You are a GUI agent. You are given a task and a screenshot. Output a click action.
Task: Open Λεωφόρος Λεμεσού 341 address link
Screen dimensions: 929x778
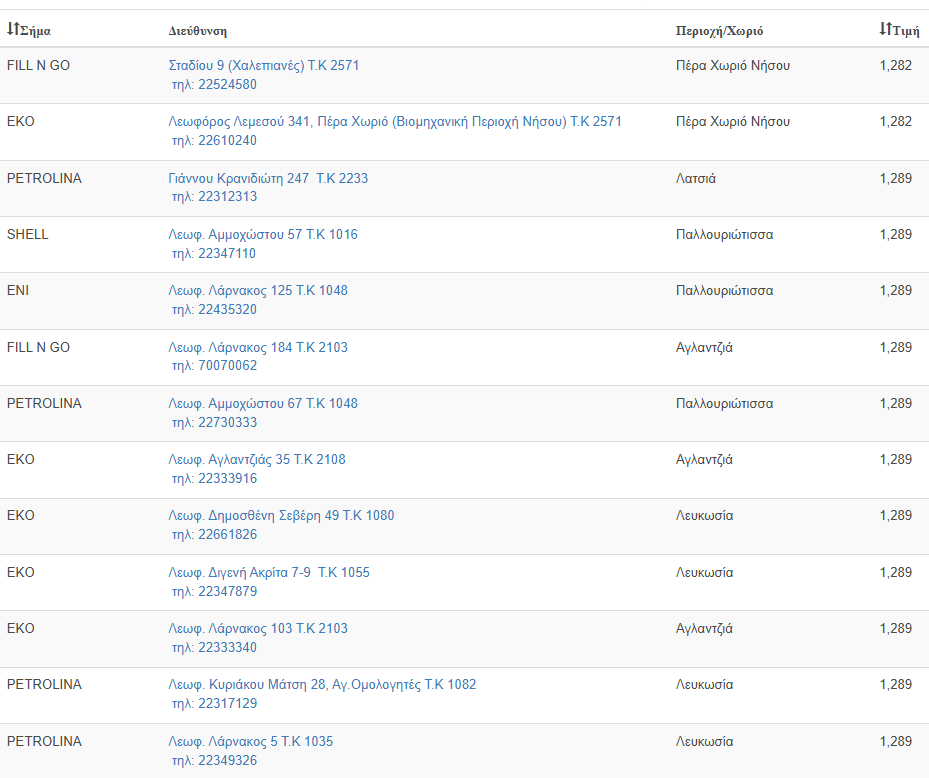tap(395, 122)
